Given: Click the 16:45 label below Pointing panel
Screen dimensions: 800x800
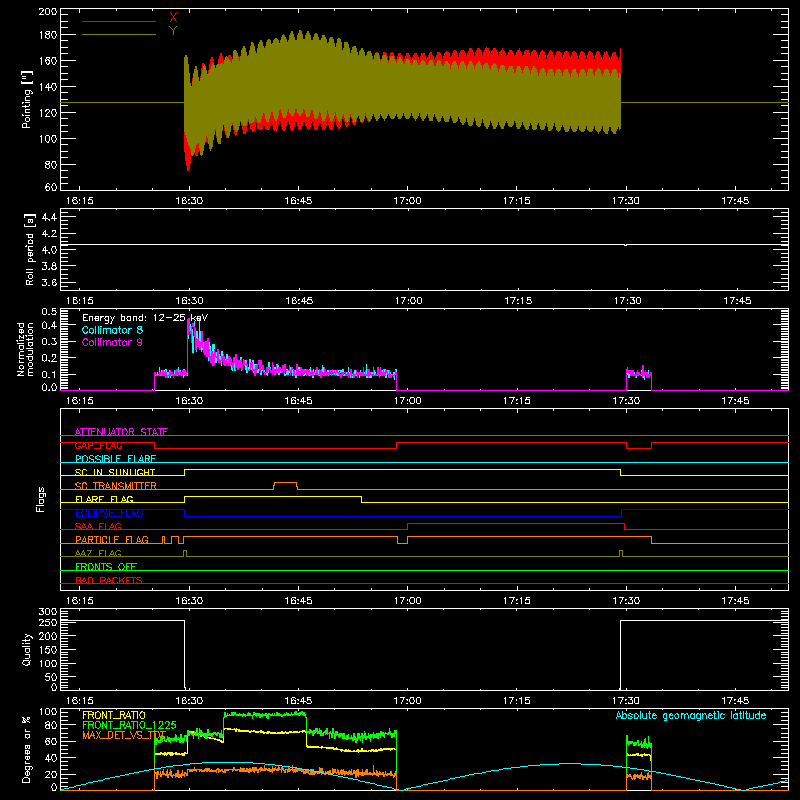Looking at the screenshot, I should click(x=298, y=201).
